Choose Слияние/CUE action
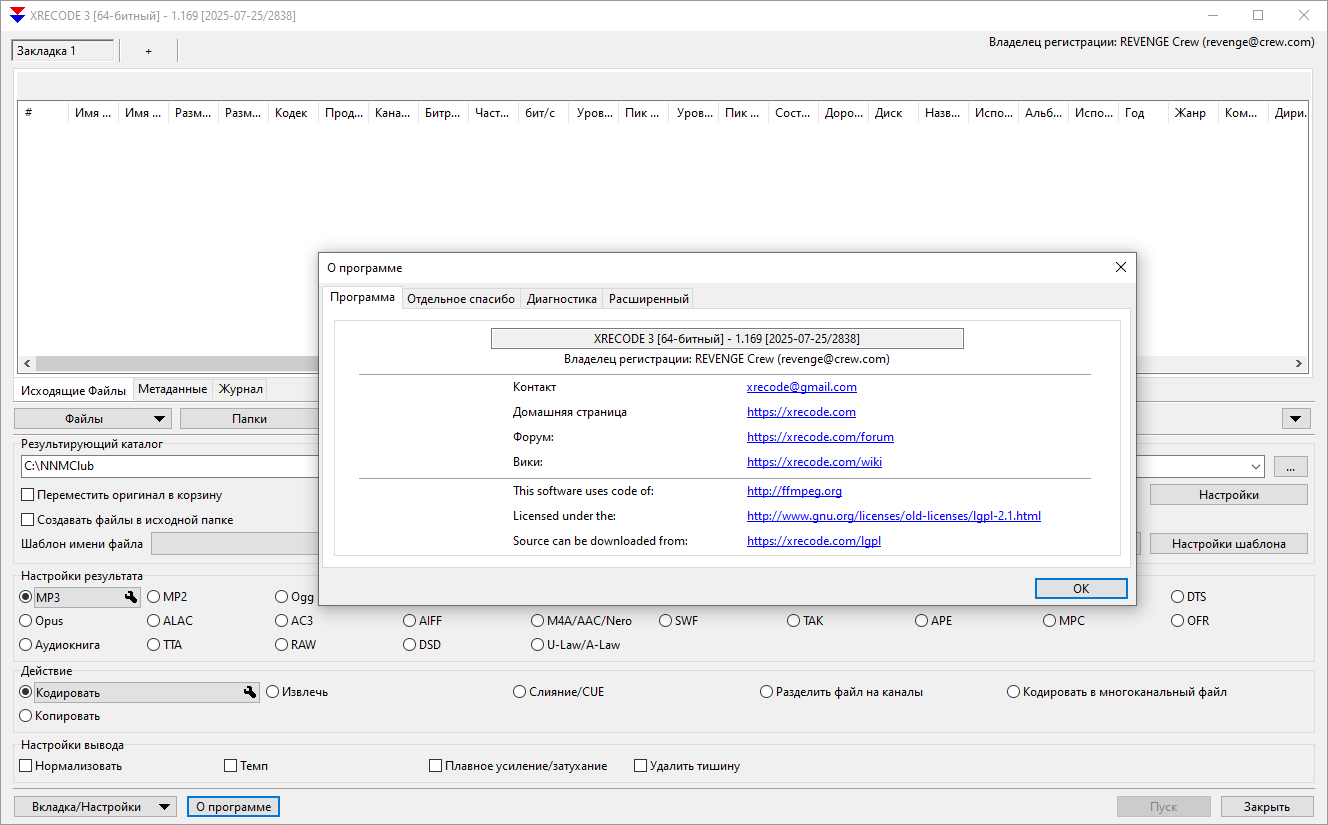1328x825 pixels. pos(520,692)
